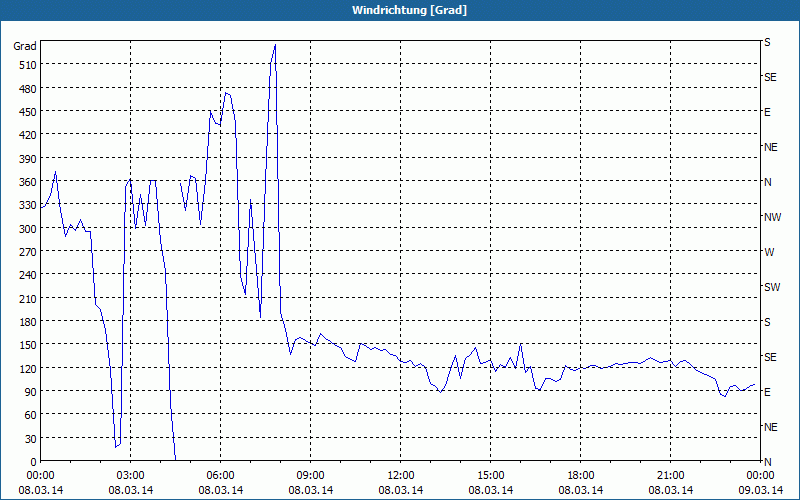800x500 pixels.
Task: Select the 09.03.14 date label
Action: point(760,490)
